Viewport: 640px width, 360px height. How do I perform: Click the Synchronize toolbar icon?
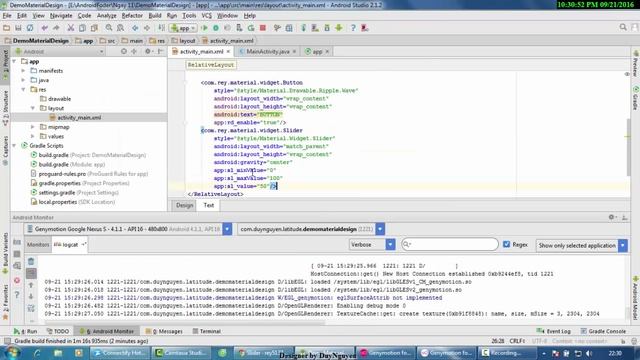(30, 28)
